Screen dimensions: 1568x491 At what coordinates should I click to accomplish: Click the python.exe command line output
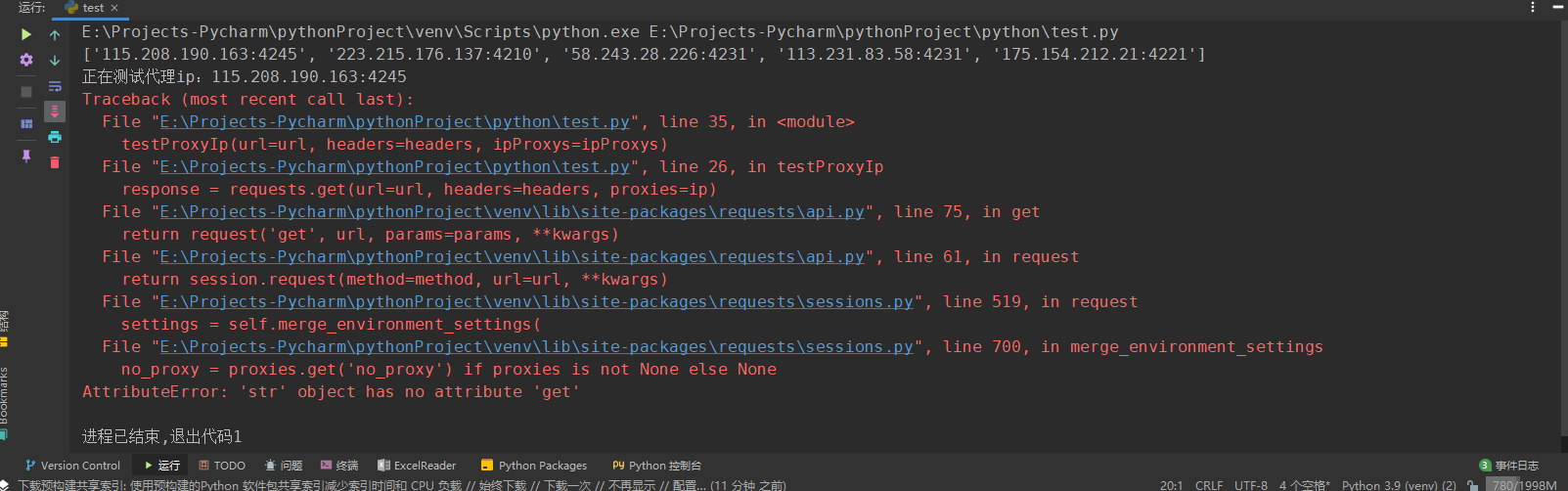(600, 31)
